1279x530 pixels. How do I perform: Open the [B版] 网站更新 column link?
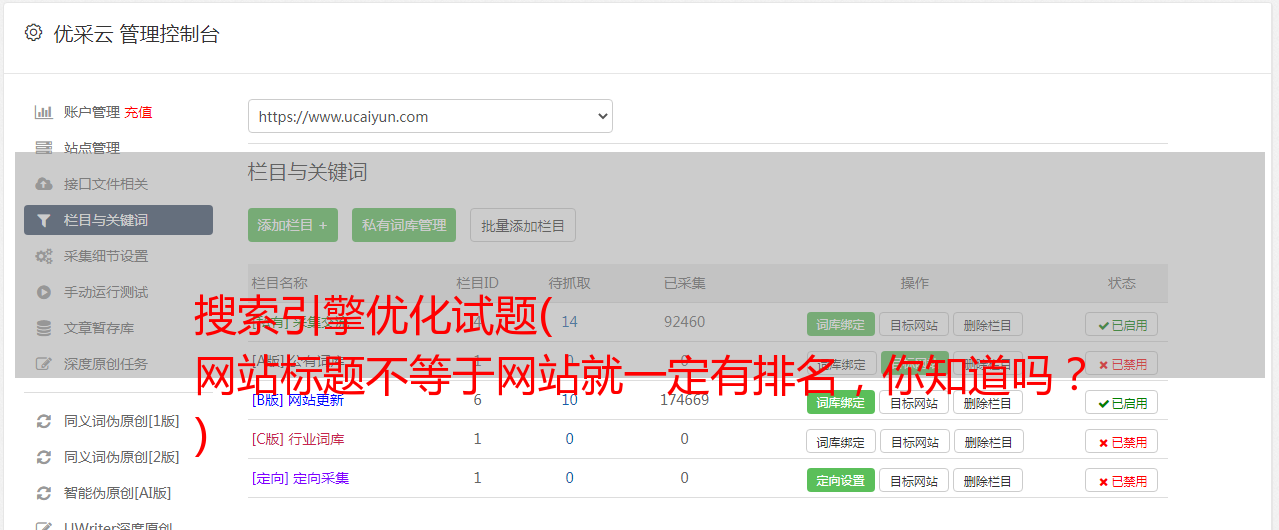tap(298, 400)
